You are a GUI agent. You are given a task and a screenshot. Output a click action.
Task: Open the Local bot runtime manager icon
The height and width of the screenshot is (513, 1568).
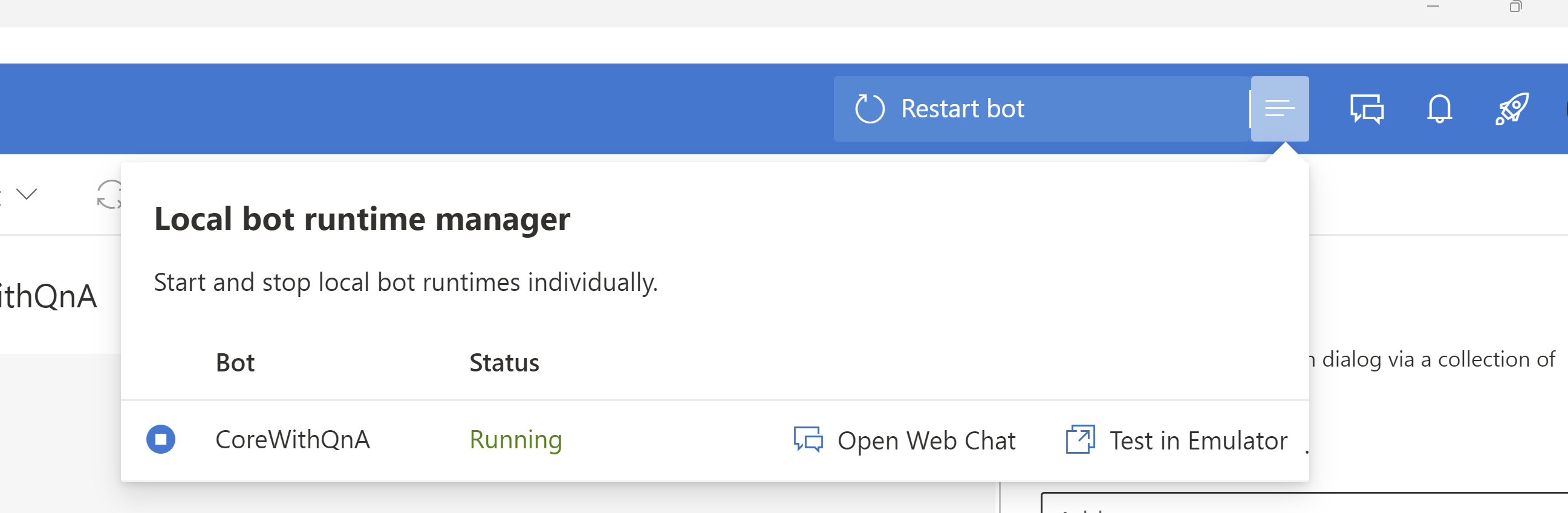coord(1279,108)
